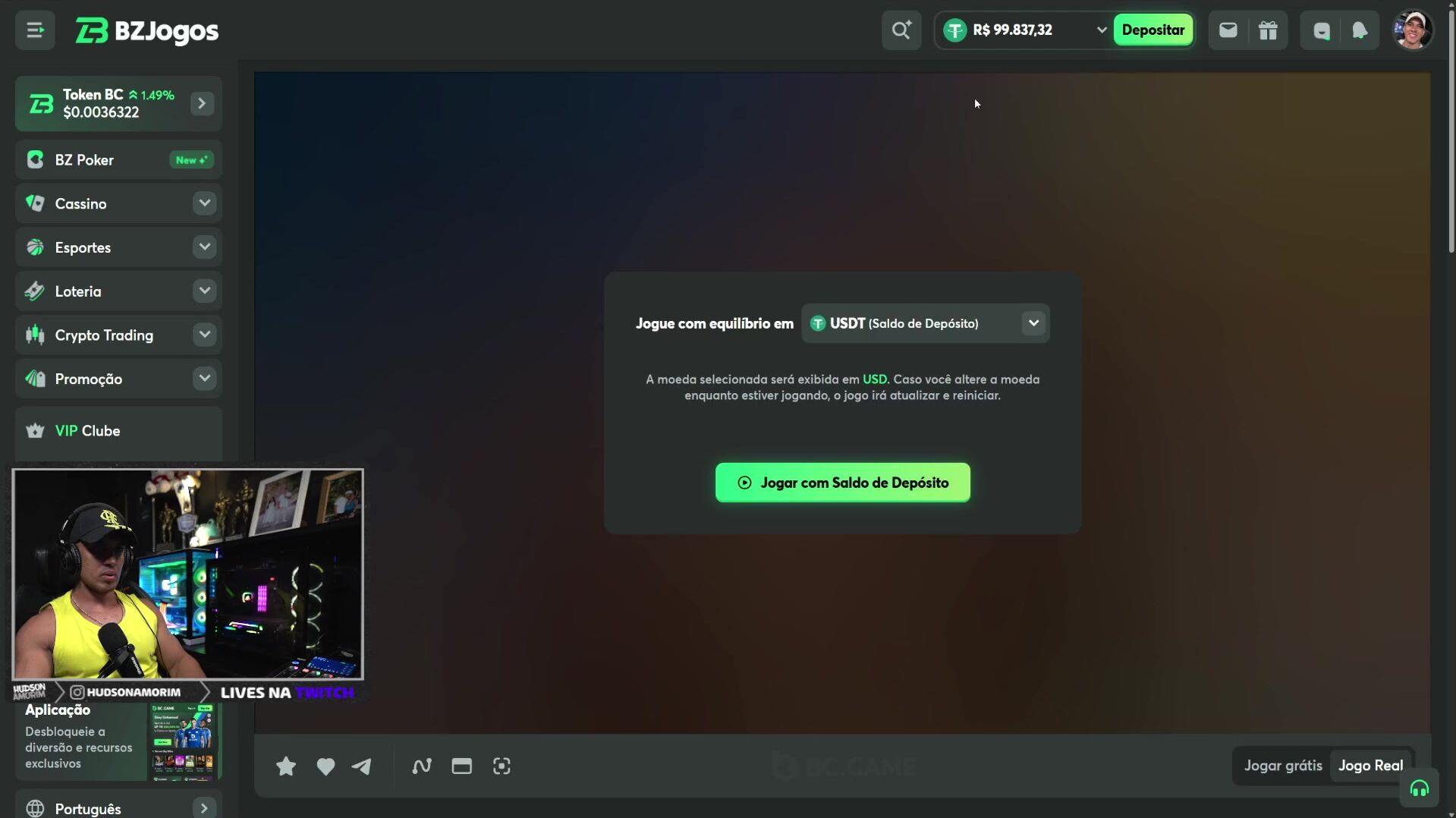The height and width of the screenshot is (818, 1456).
Task: Expand the Cassino chevron
Action: (x=204, y=203)
